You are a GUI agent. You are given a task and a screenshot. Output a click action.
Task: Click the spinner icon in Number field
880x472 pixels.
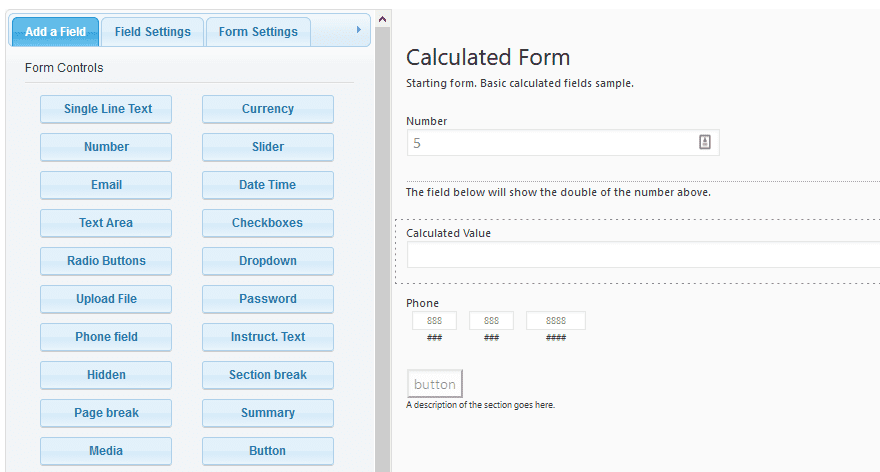pyautogui.click(x=705, y=143)
